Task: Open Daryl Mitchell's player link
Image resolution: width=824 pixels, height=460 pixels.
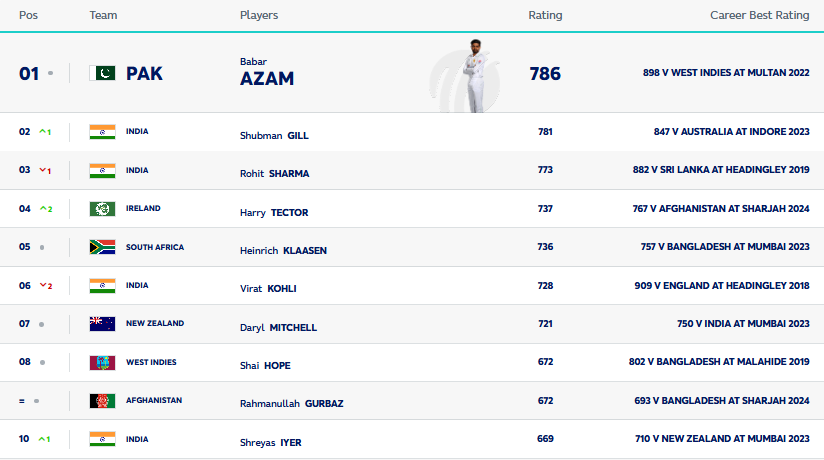Action: 278,327
